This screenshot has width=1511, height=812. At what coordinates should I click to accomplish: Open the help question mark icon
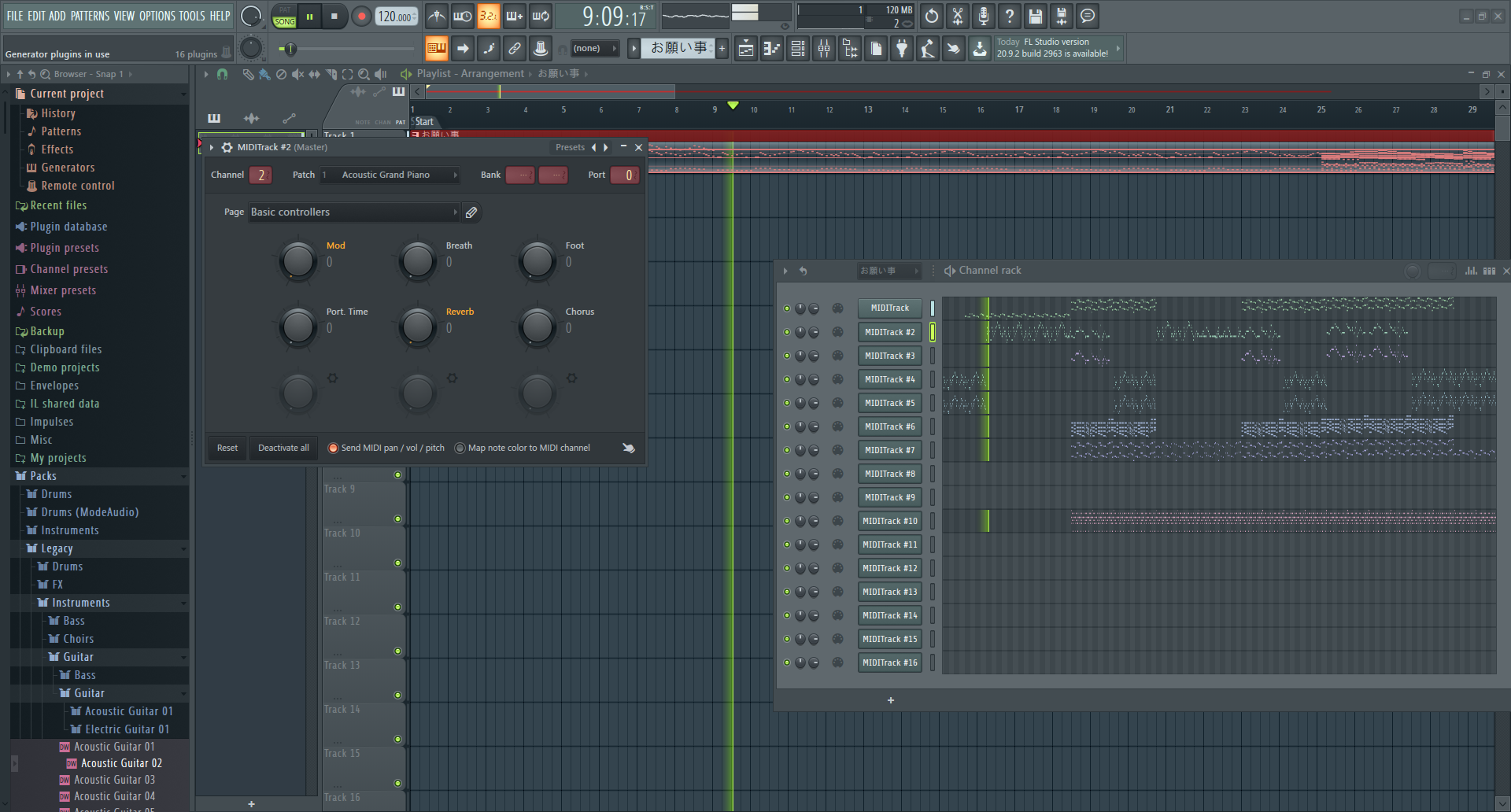(1010, 16)
